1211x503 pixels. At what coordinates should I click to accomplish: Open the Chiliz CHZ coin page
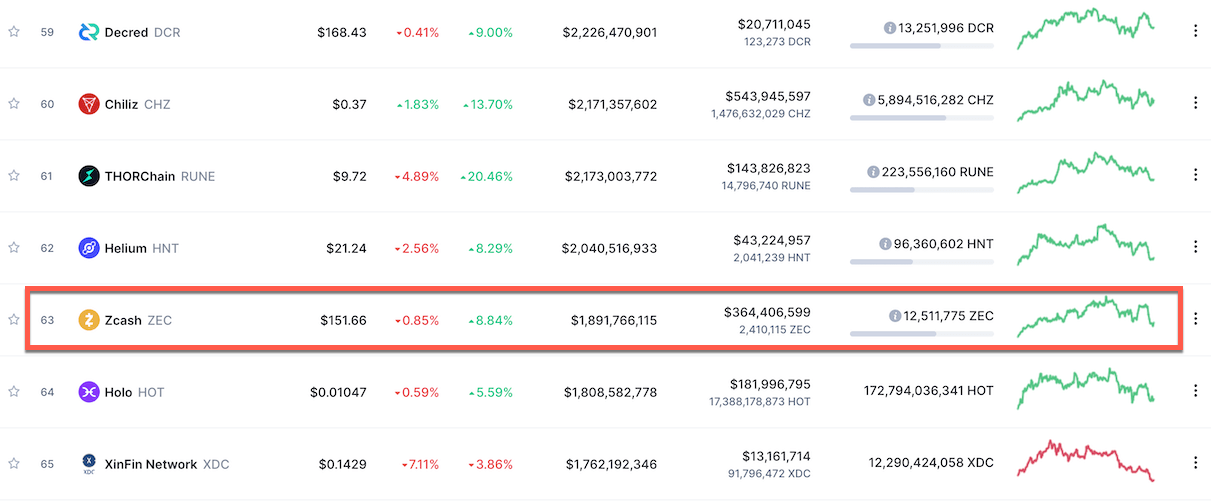[x=139, y=104]
